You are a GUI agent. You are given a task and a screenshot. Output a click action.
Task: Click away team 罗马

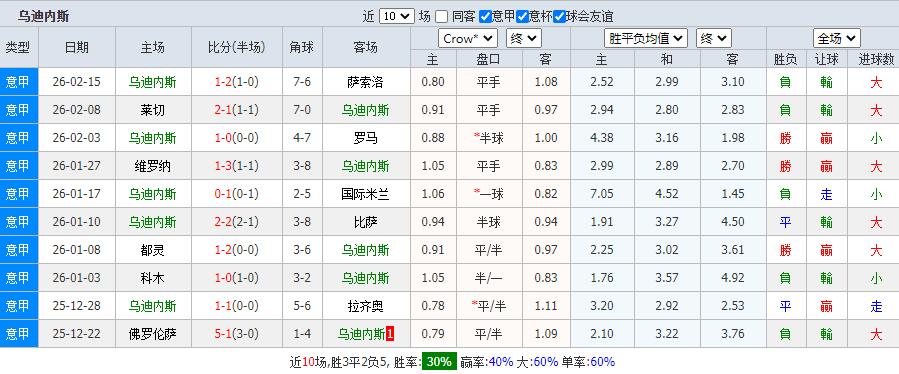click(x=365, y=138)
